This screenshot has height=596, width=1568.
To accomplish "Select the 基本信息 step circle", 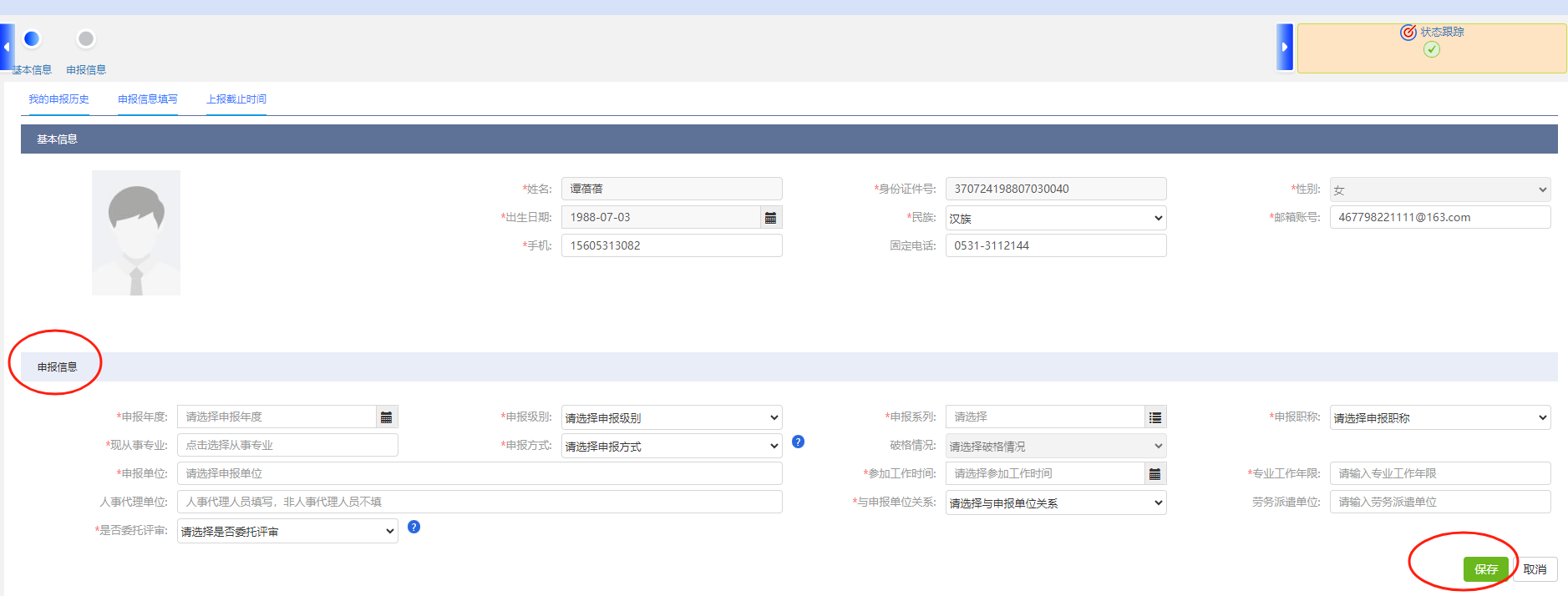I will [32, 39].
